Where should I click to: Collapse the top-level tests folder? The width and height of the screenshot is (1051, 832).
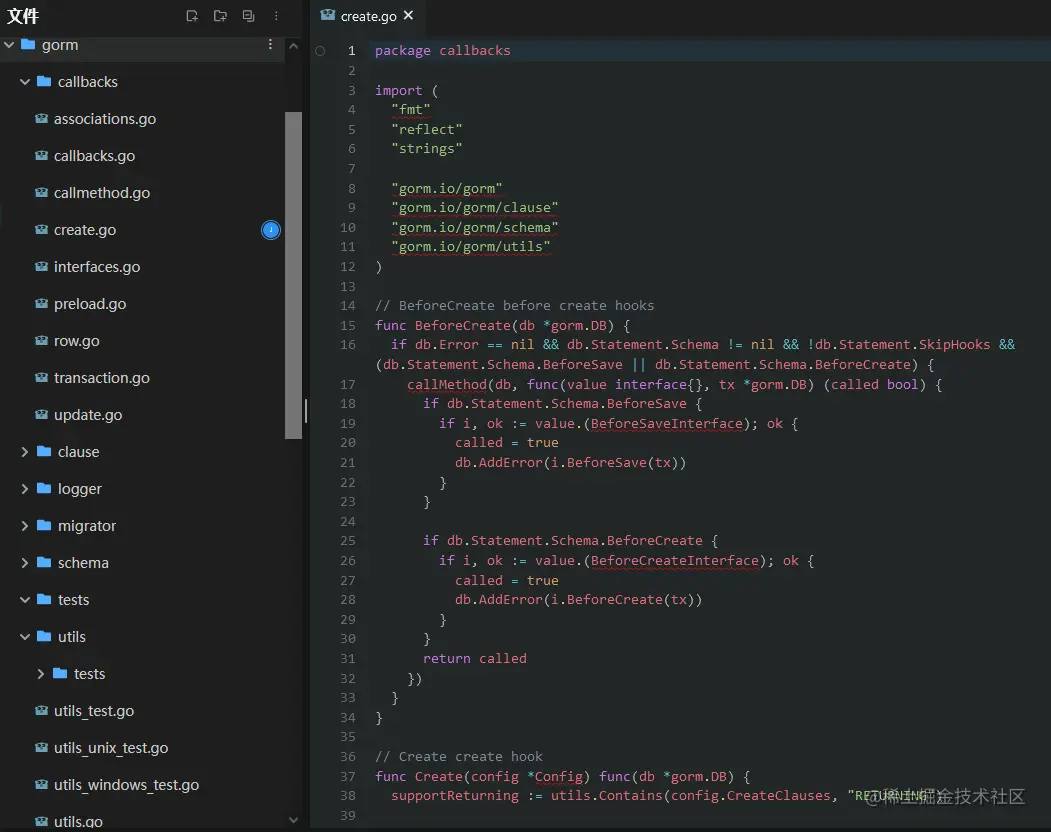tap(25, 600)
